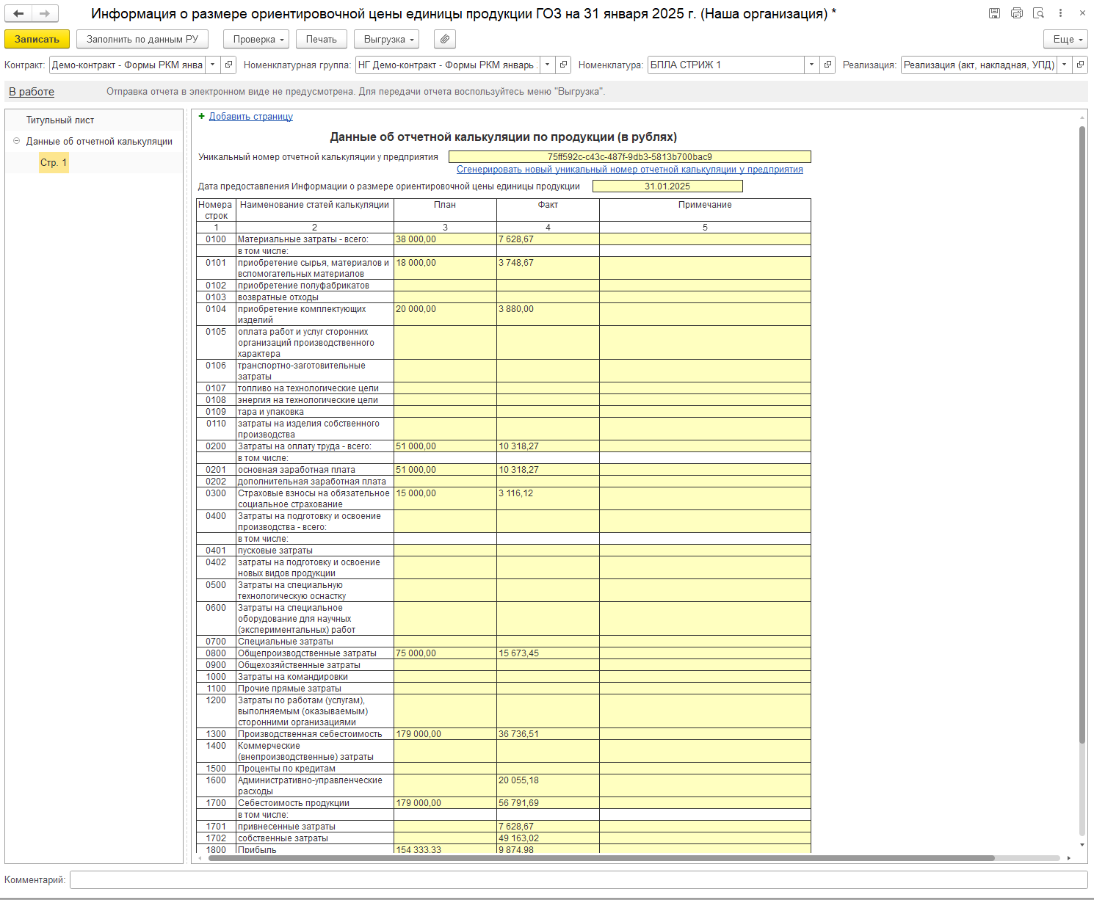Open the Реализация dropdown list
1094x900 pixels.
1064,65
